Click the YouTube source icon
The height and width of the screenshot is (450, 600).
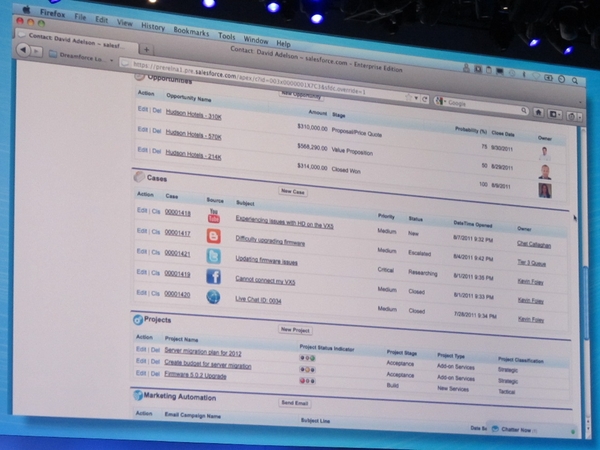click(x=214, y=216)
